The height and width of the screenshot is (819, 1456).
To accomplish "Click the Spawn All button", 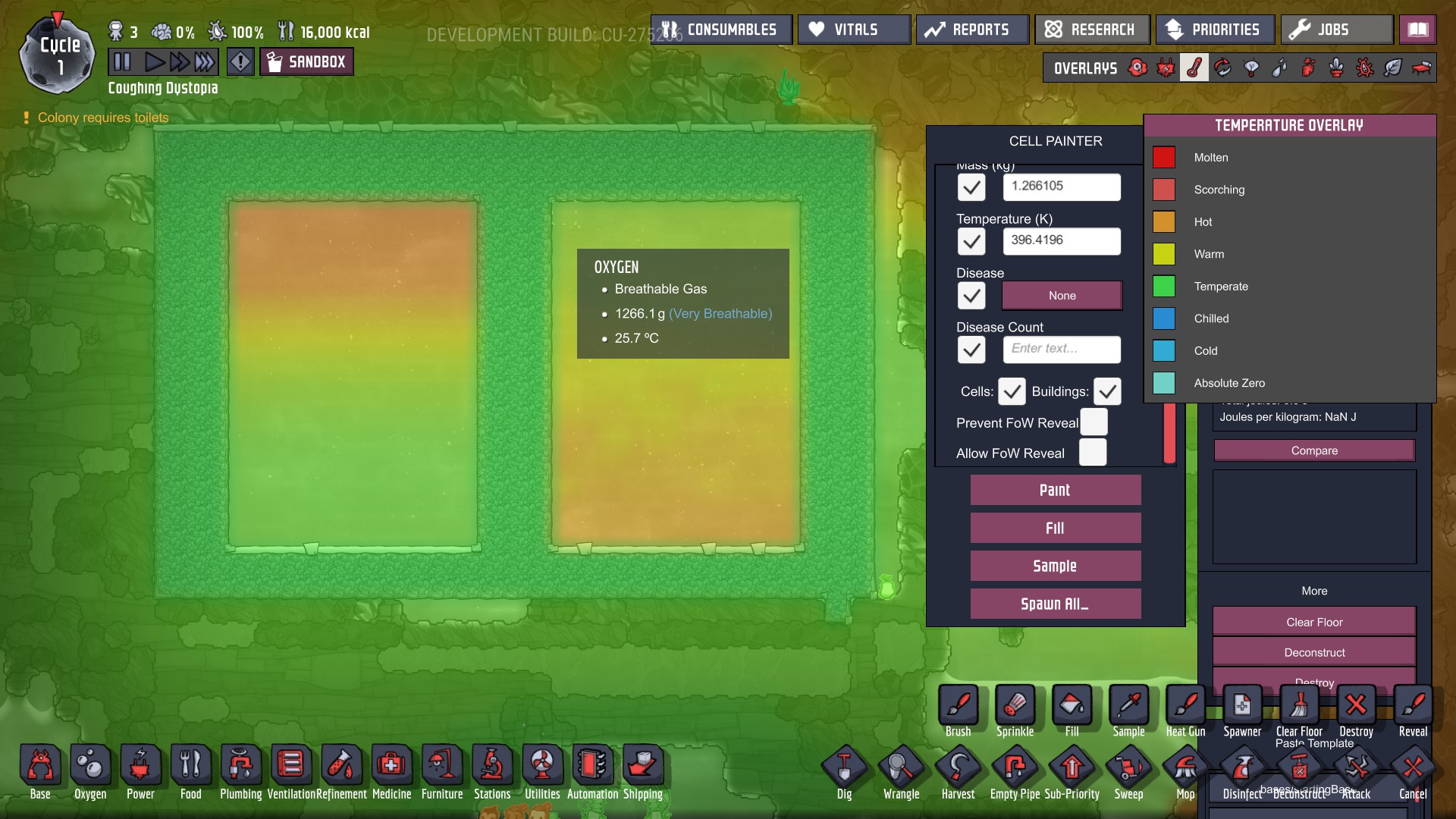I will coord(1055,604).
